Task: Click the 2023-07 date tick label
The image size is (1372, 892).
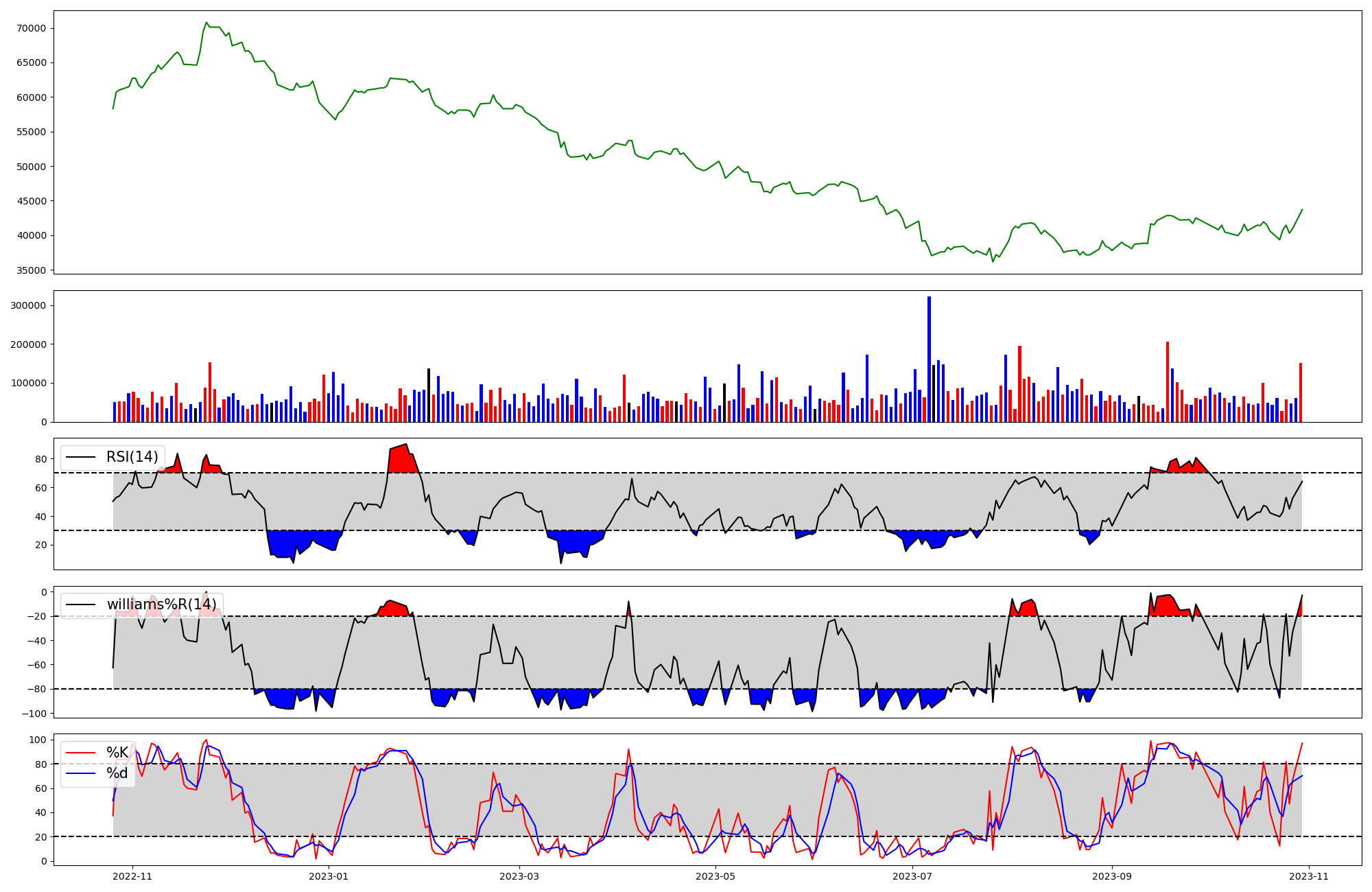Action: pos(913,876)
